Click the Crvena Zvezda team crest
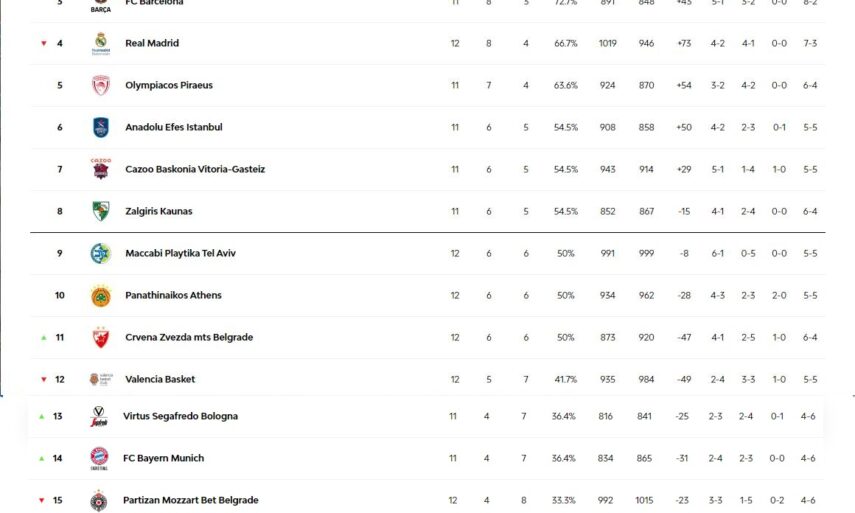The height and width of the screenshot is (513, 855). 100,338
